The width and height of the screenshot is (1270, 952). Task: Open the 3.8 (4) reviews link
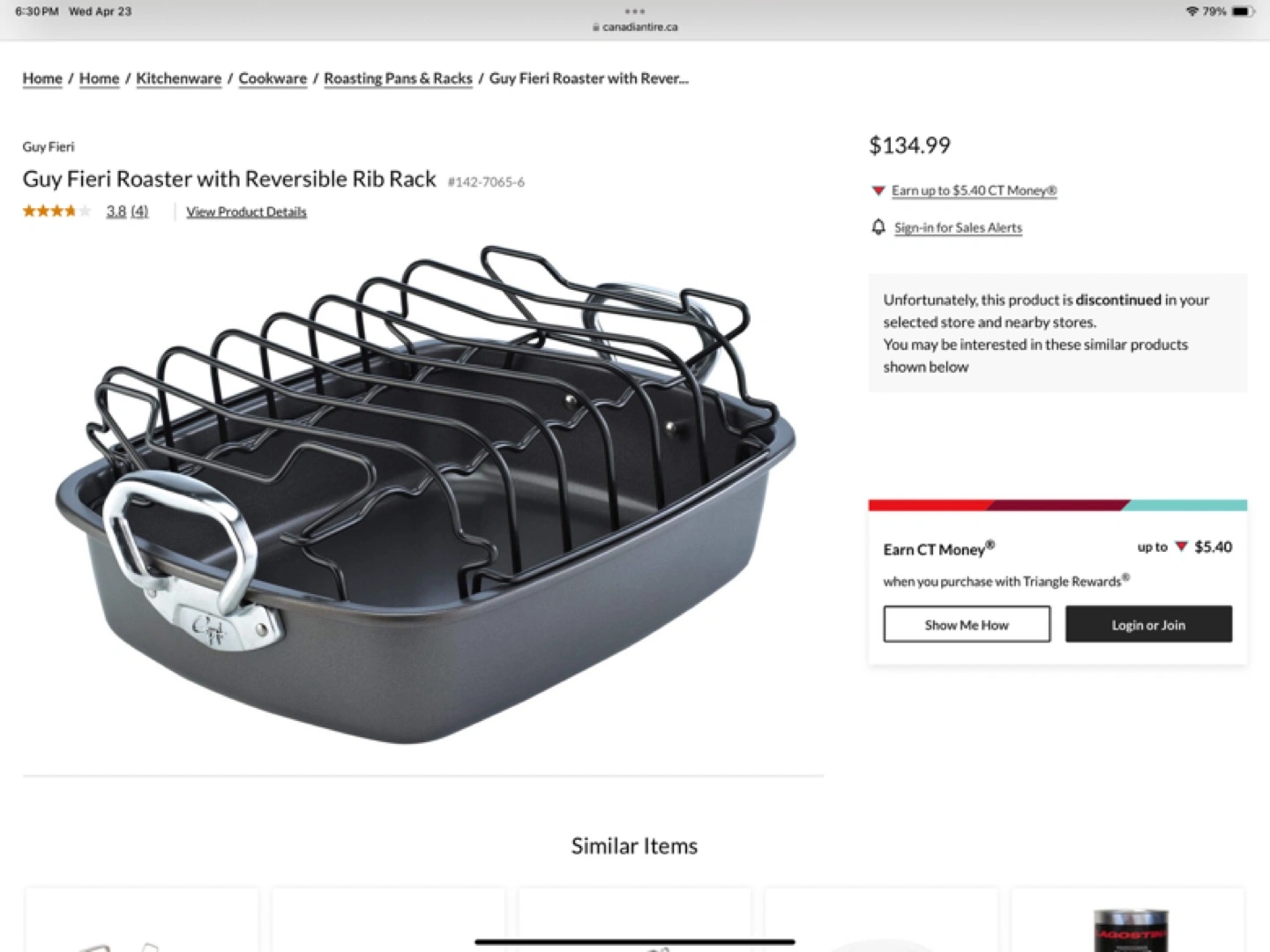[x=127, y=212]
